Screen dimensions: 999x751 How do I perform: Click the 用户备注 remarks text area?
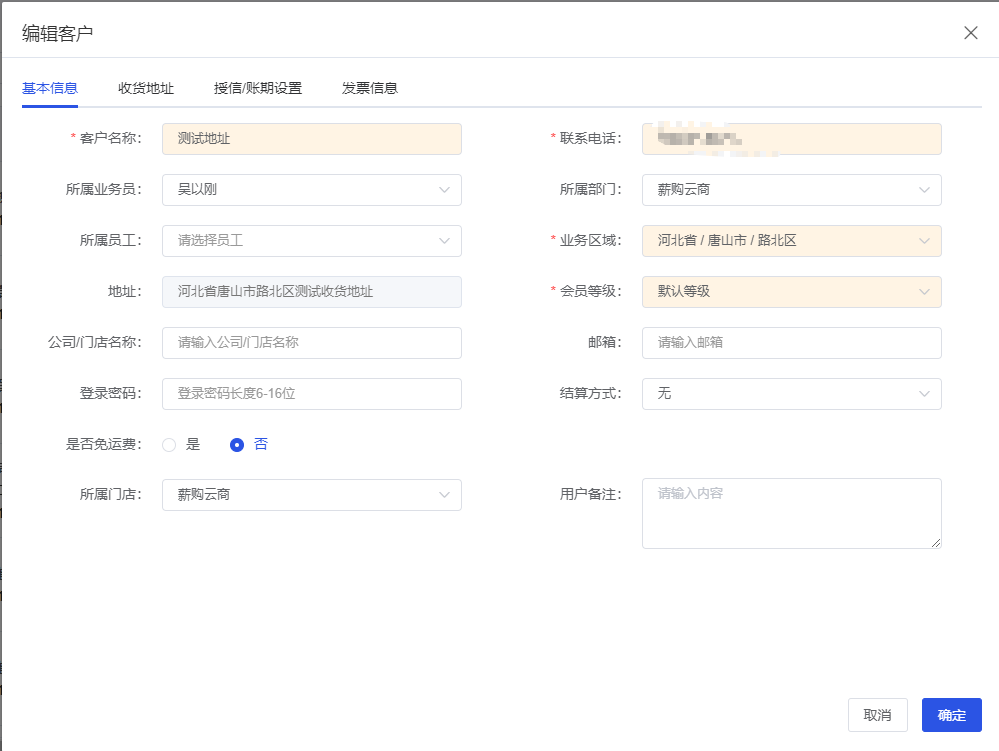[x=790, y=513]
